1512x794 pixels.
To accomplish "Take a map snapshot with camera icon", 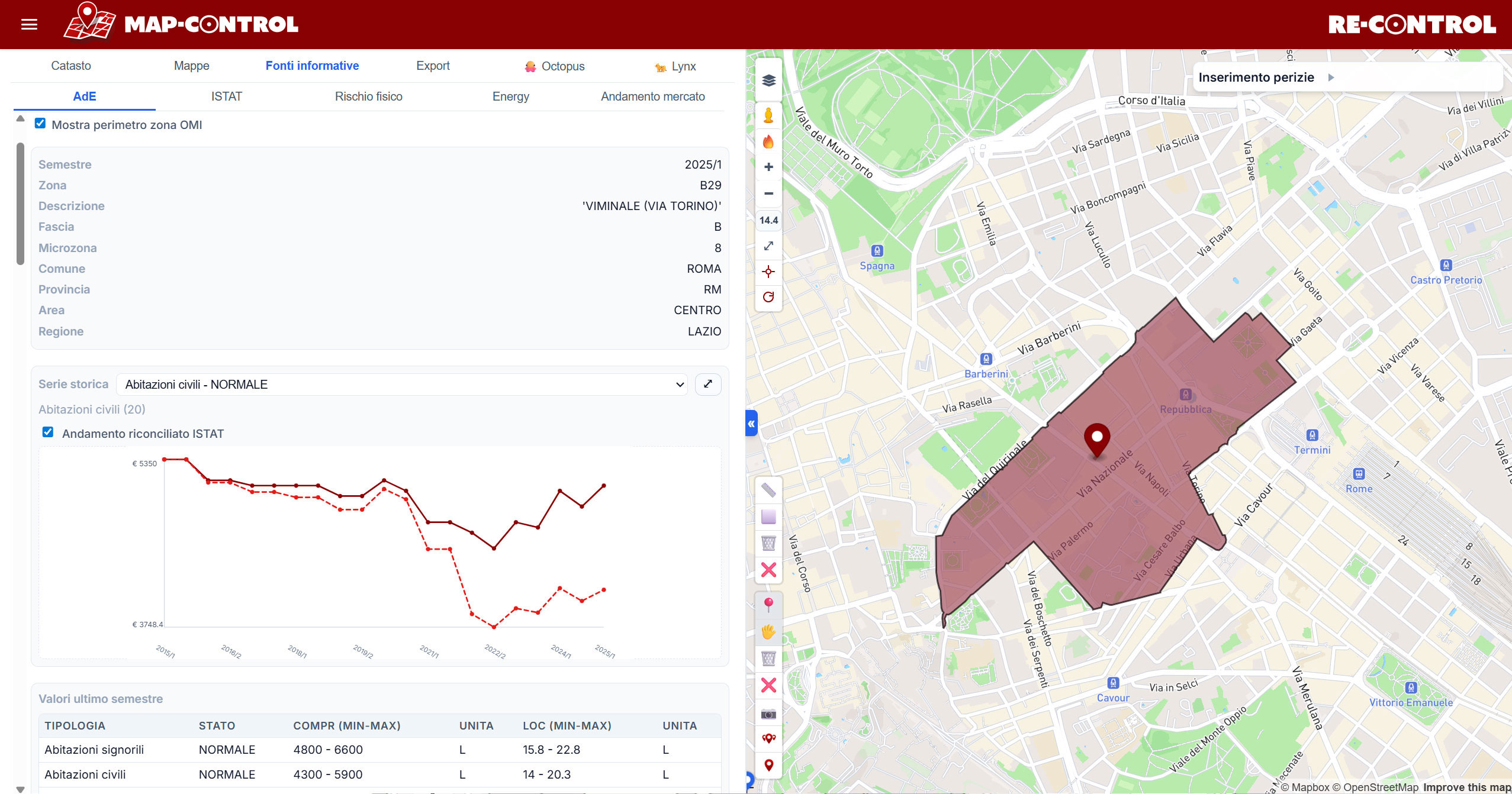I will (x=768, y=714).
